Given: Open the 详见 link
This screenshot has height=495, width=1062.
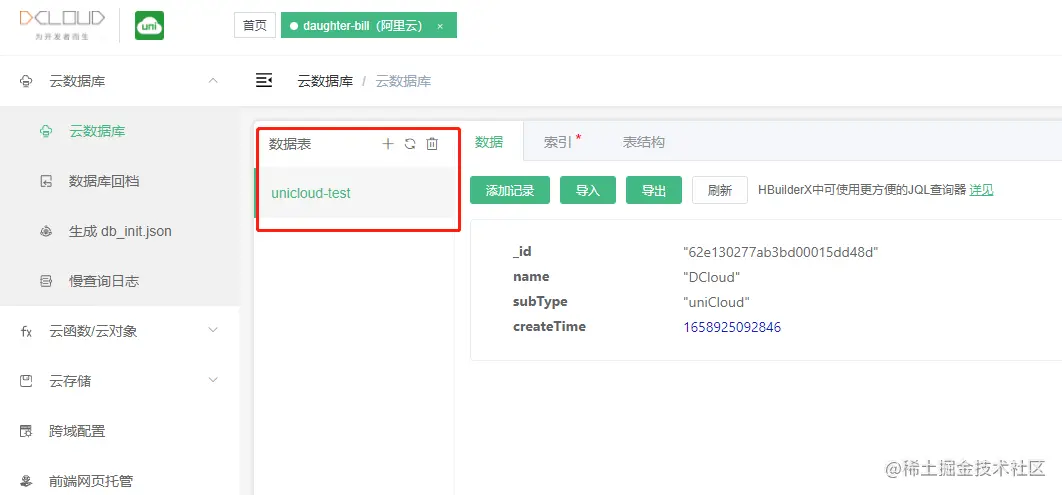Looking at the screenshot, I should point(981,190).
